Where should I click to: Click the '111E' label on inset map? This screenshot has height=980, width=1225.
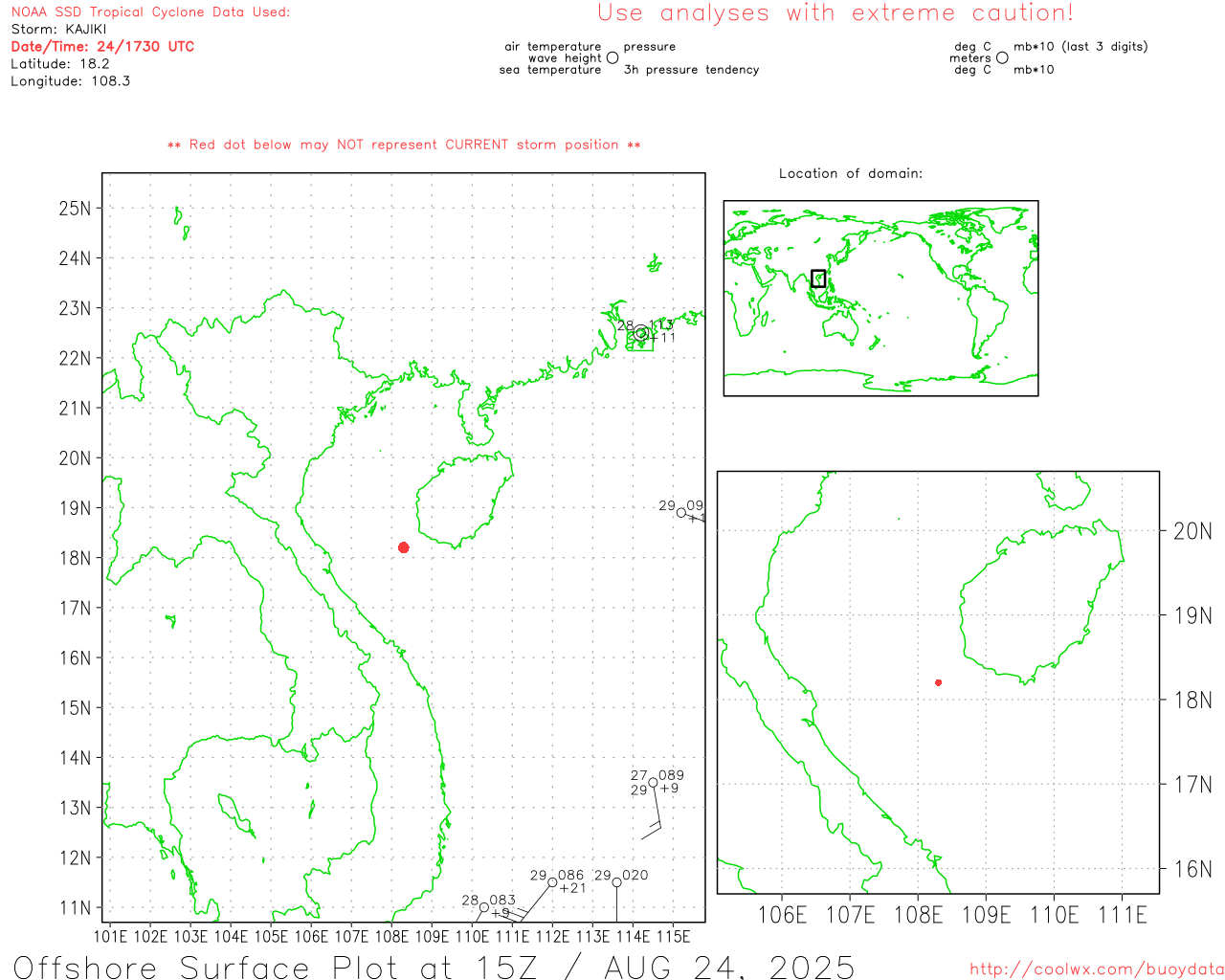click(1122, 915)
